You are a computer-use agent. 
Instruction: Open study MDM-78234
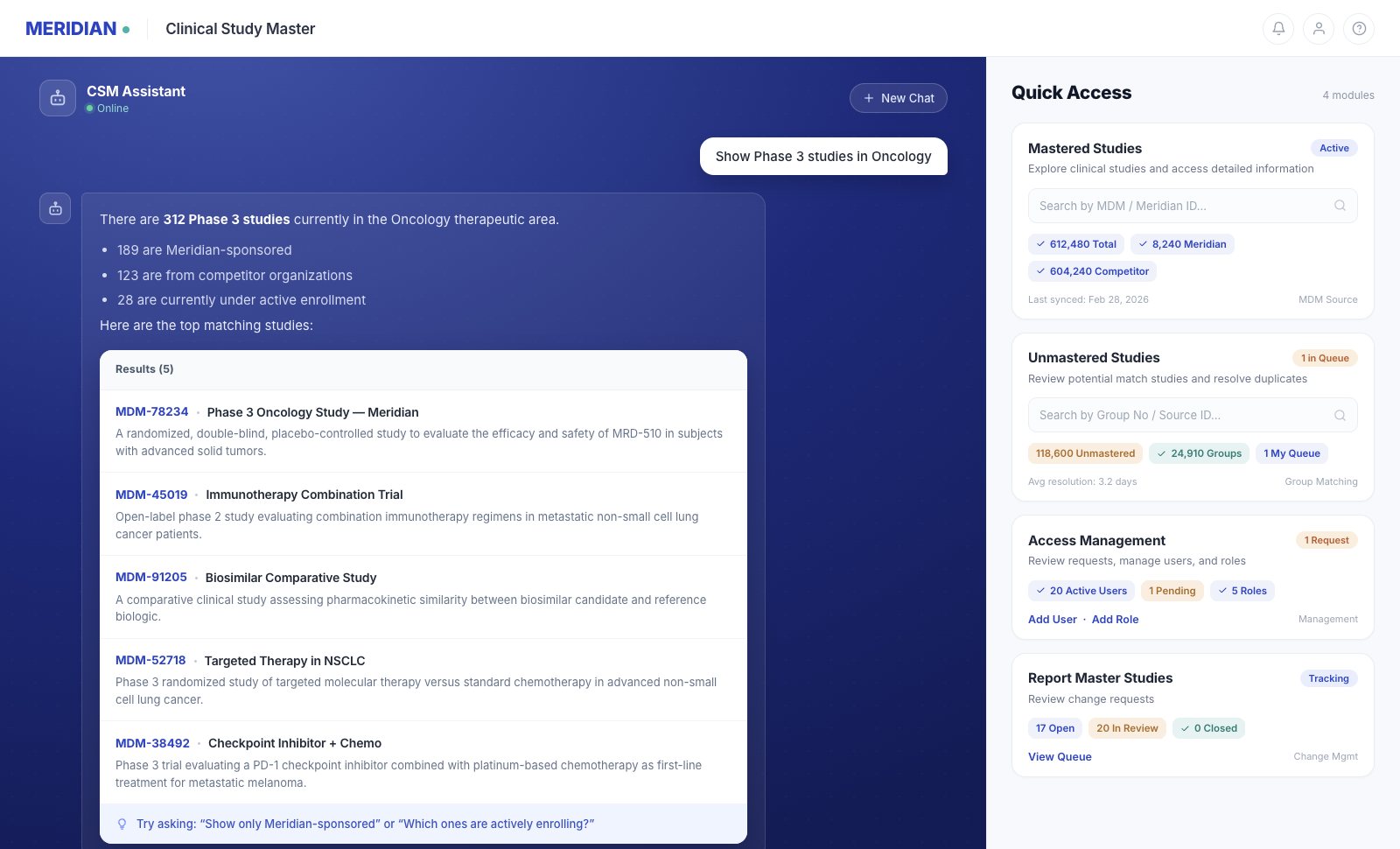tap(151, 411)
